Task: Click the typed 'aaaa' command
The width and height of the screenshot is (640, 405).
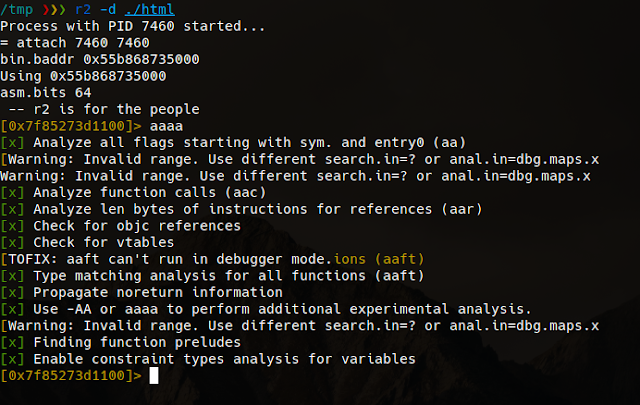Action: [x=166, y=126]
